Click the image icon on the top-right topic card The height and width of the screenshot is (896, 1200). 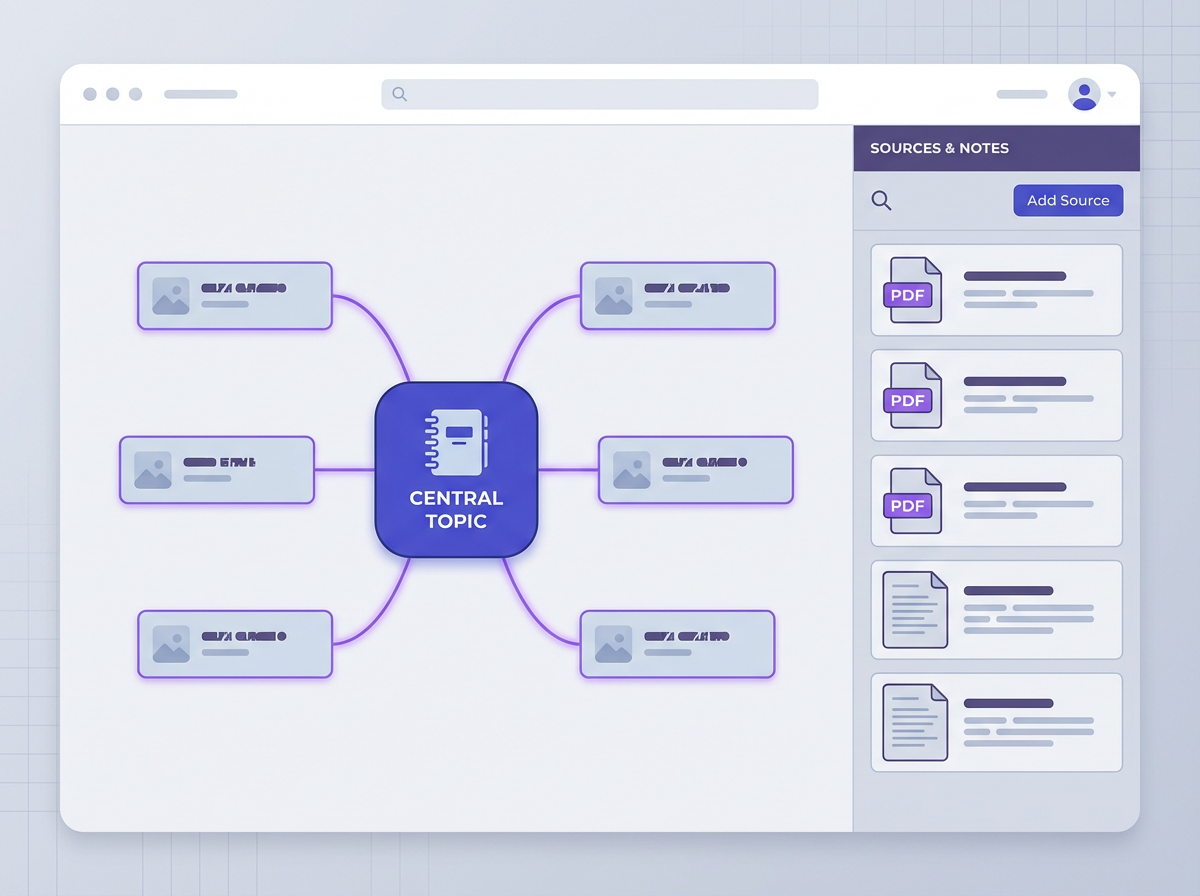pos(612,295)
